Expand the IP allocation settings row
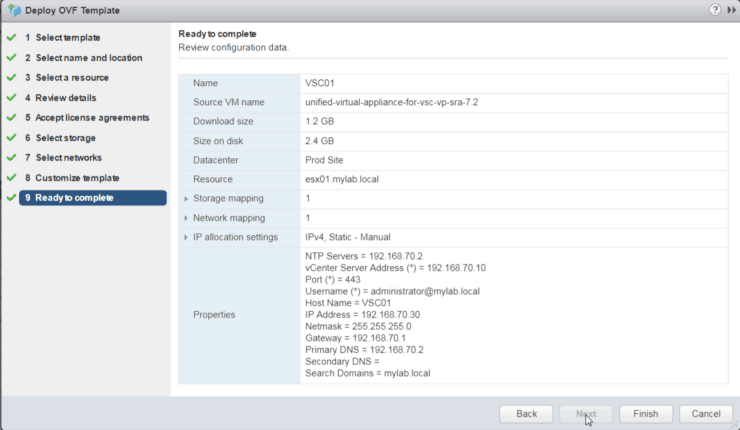The width and height of the screenshot is (740, 430). (x=187, y=237)
